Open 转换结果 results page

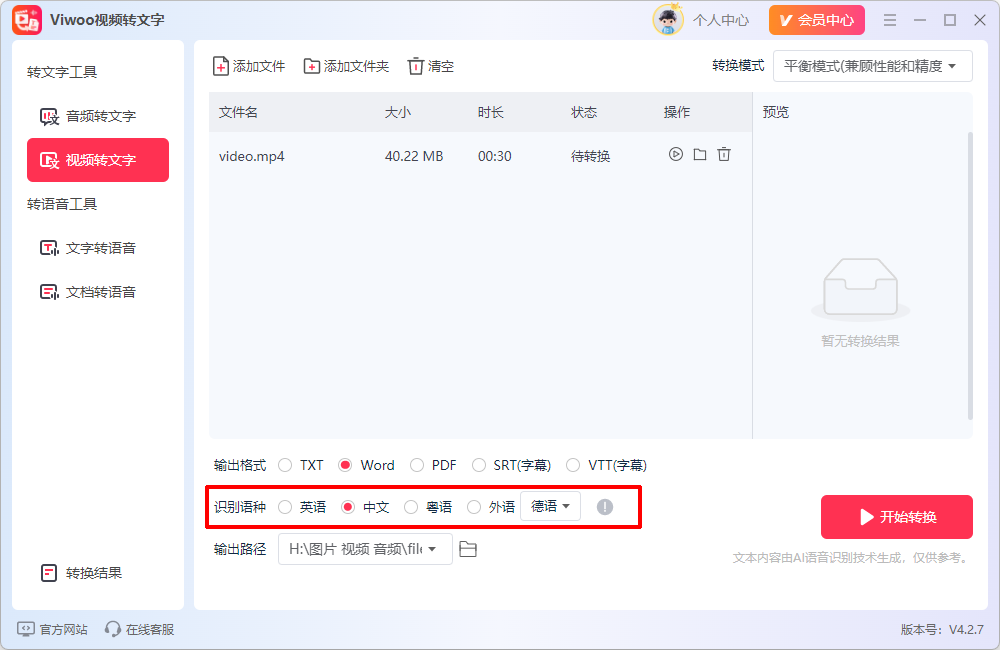[81, 573]
